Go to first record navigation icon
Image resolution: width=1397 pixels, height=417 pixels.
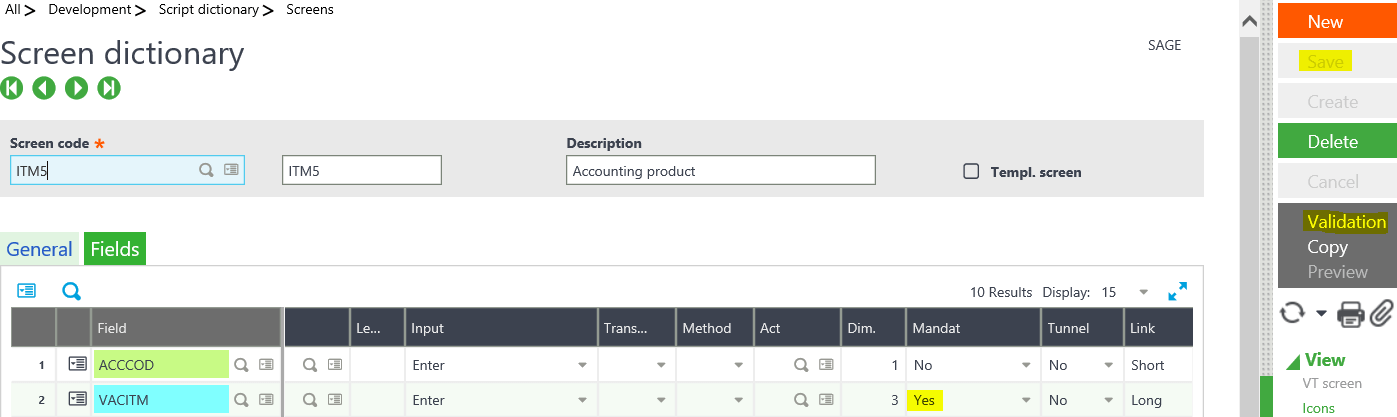(x=12, y=88)
